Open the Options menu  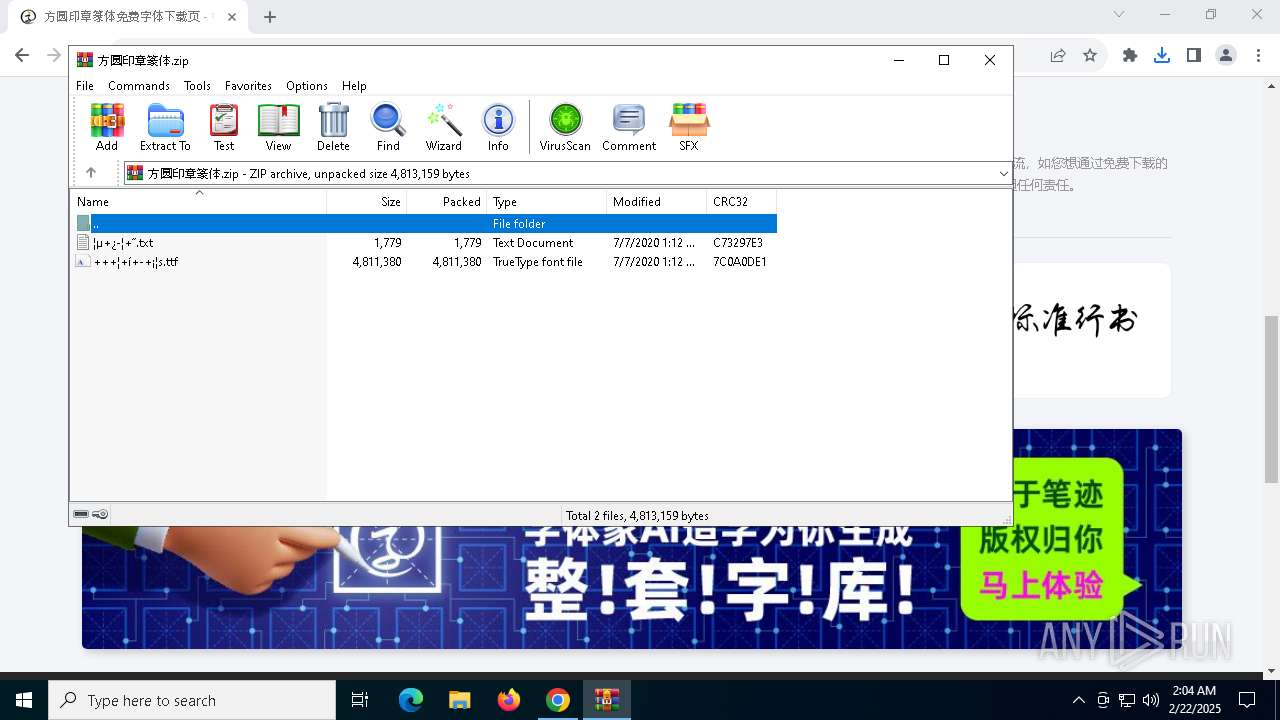coord(307,86)
